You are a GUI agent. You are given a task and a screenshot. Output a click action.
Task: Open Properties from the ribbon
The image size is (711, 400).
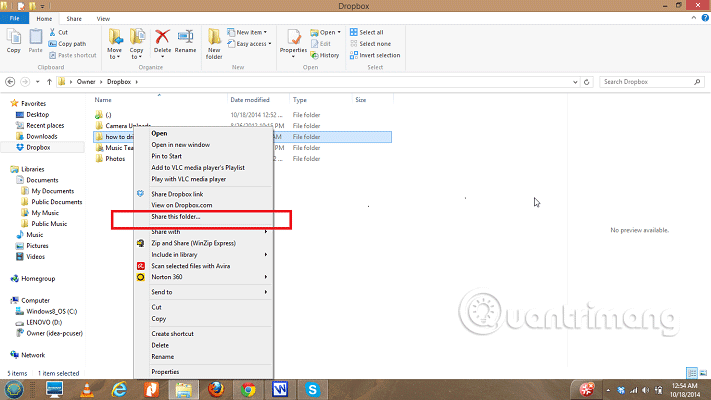(x=293, y=44)
